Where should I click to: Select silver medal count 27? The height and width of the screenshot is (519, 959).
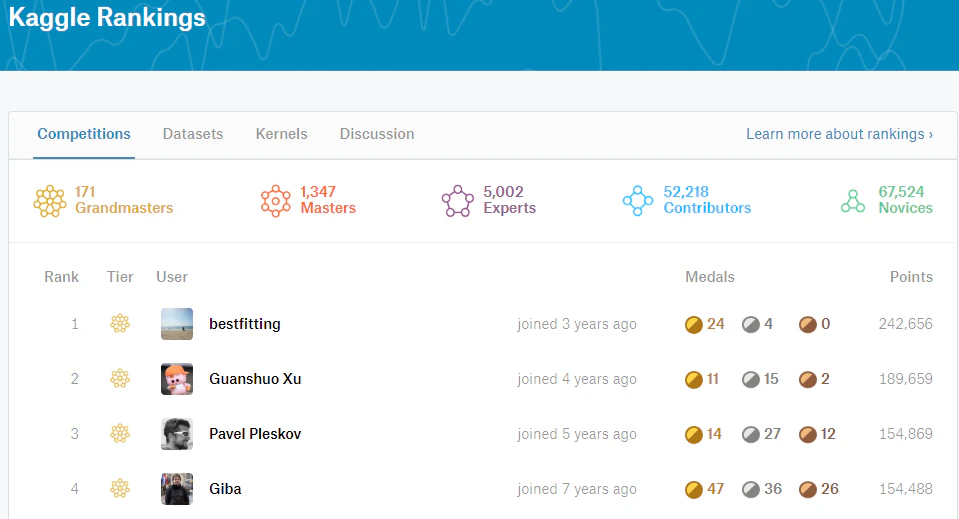pyautogui.click(x=772, y=434)
